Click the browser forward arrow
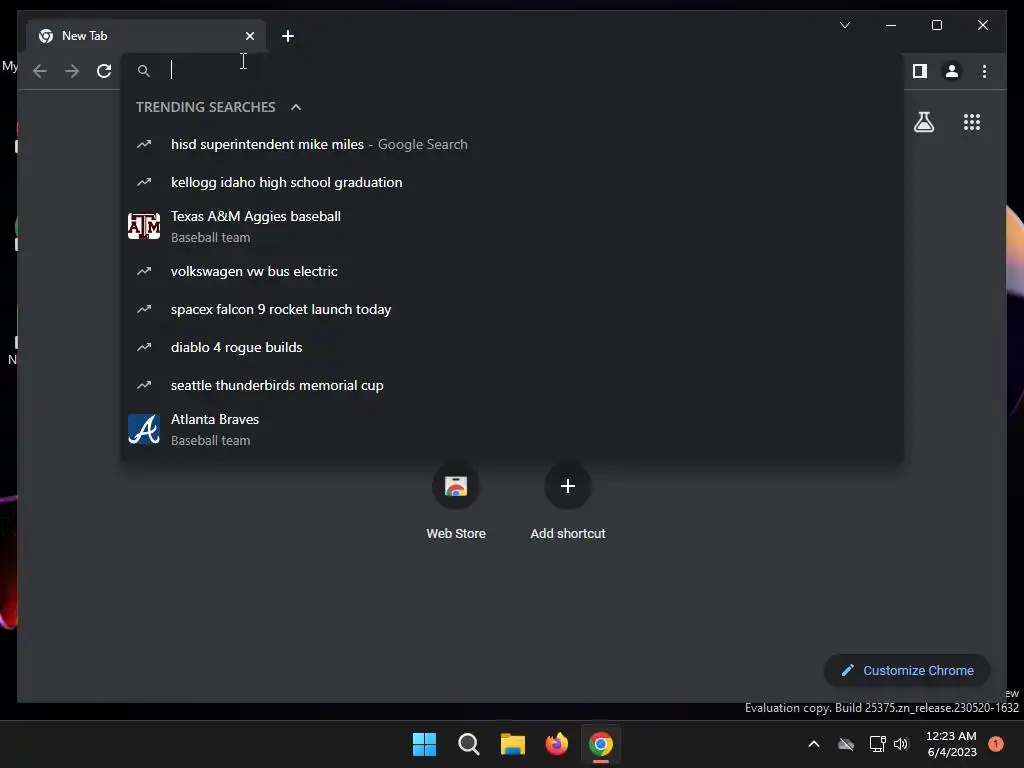1024x768 pixels. (72, 71)
